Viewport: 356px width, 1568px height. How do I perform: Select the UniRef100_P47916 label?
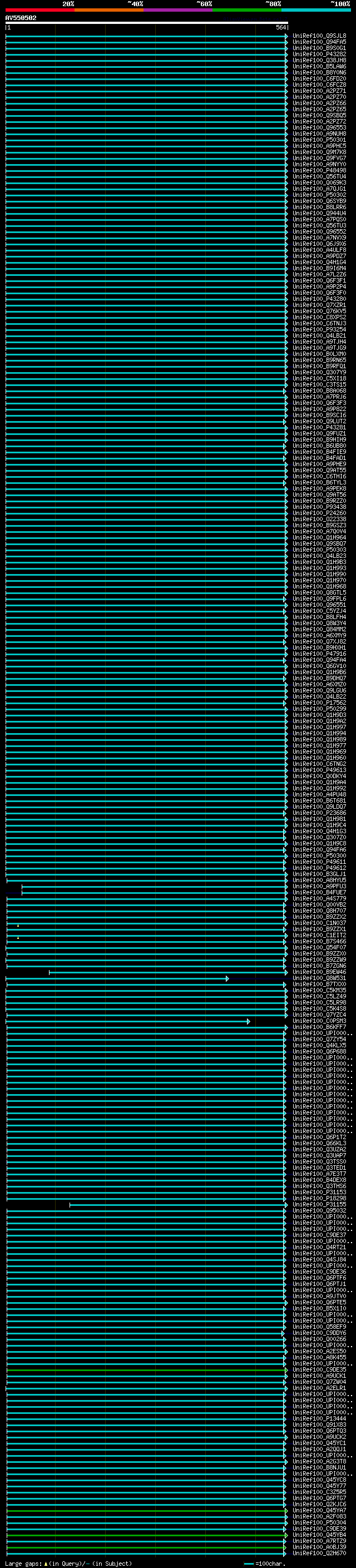point(319,654)
